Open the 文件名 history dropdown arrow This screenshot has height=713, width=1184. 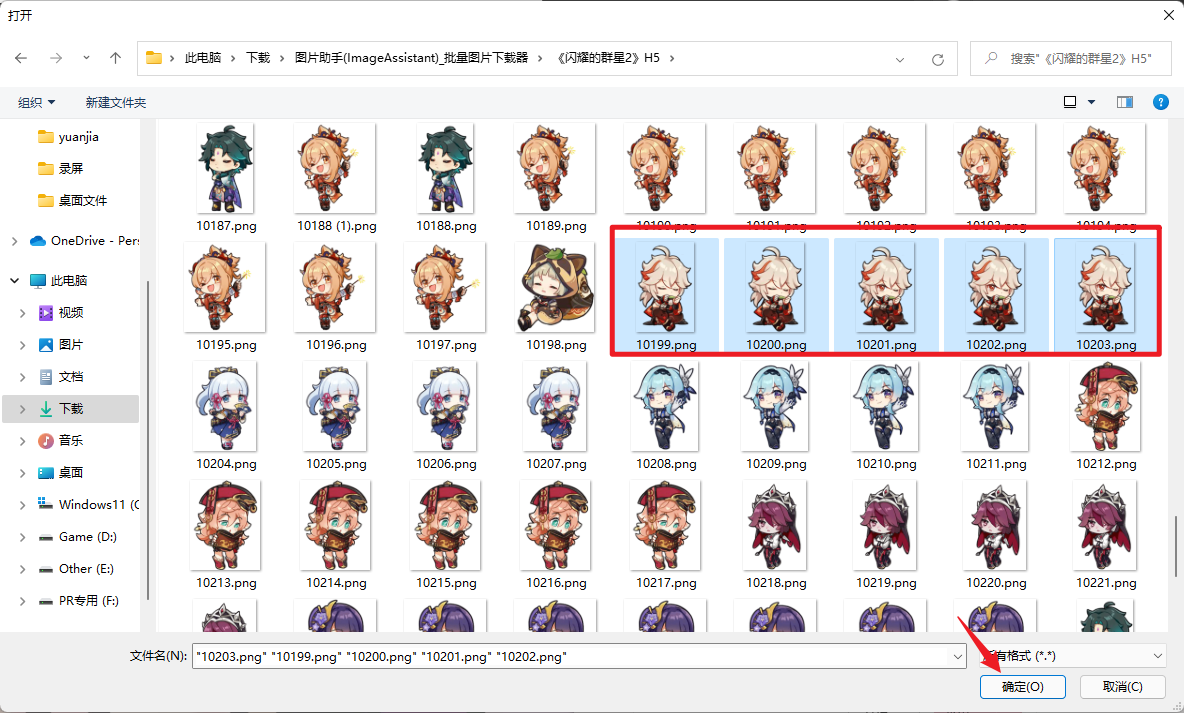(957, 656)
